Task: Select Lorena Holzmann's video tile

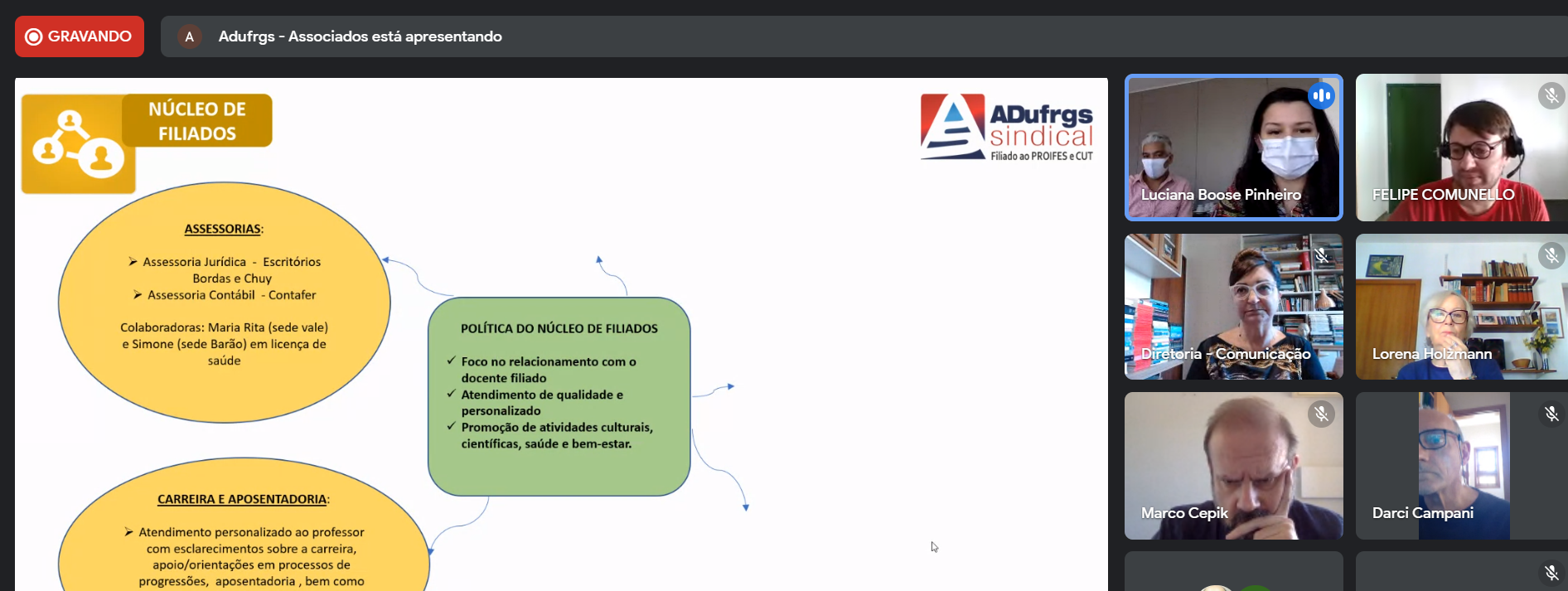Action: (x=1460, y=307)
